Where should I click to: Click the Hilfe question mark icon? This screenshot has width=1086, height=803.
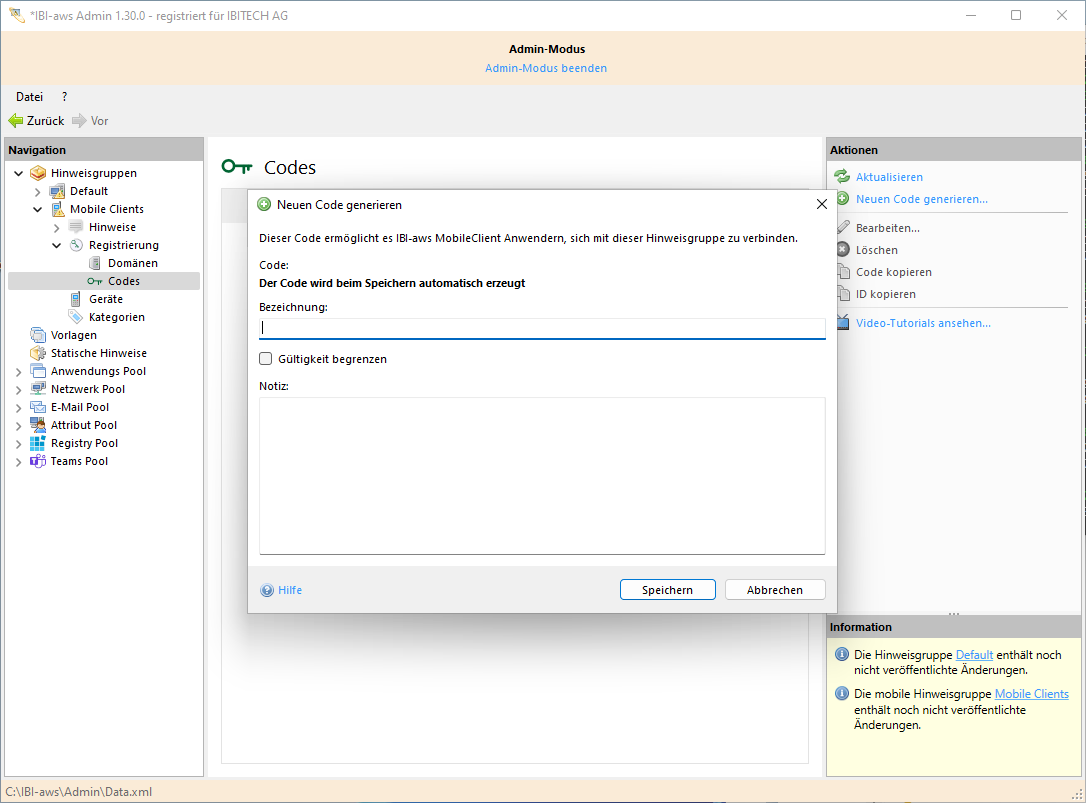tap(267, 590)
